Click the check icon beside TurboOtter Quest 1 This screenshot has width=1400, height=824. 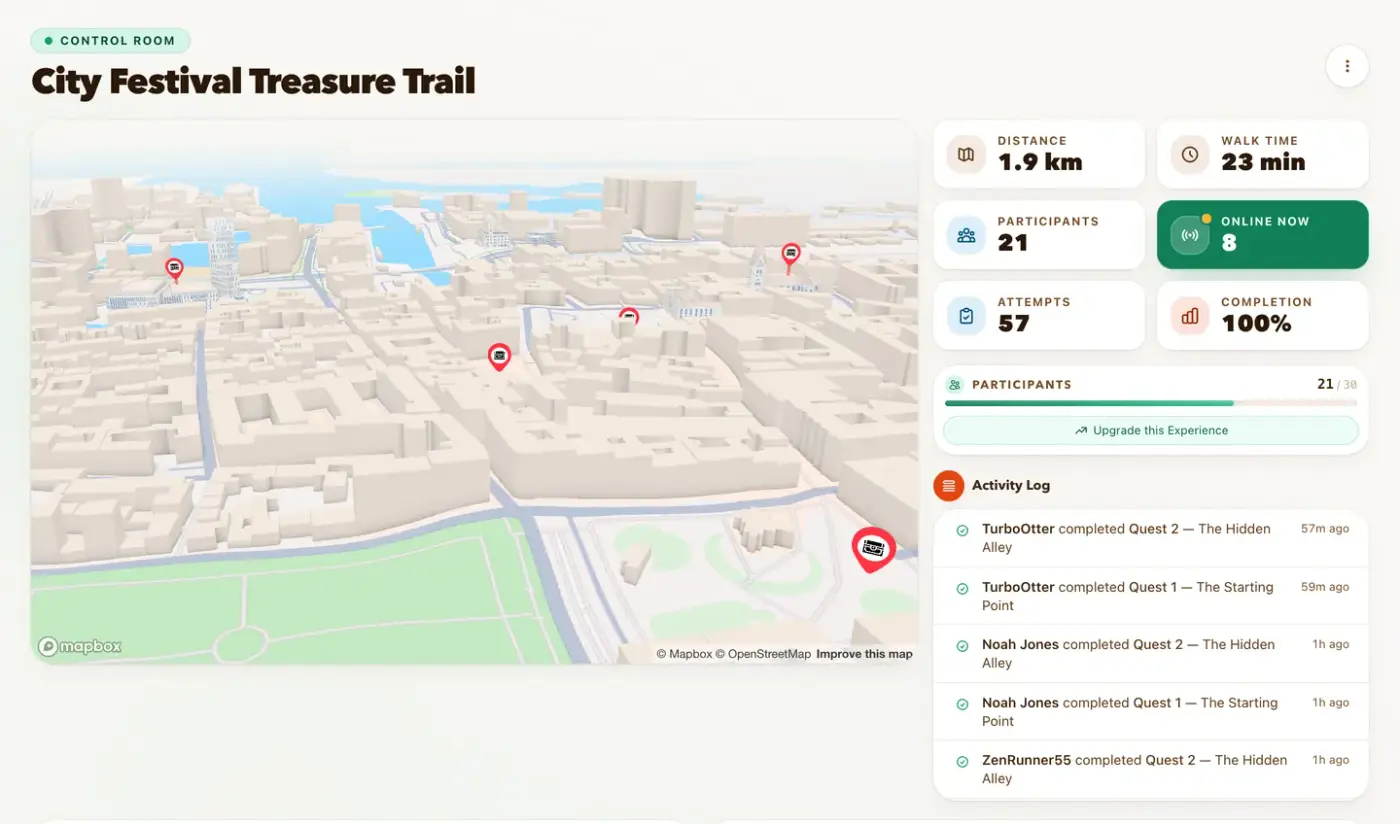(962, 588)
